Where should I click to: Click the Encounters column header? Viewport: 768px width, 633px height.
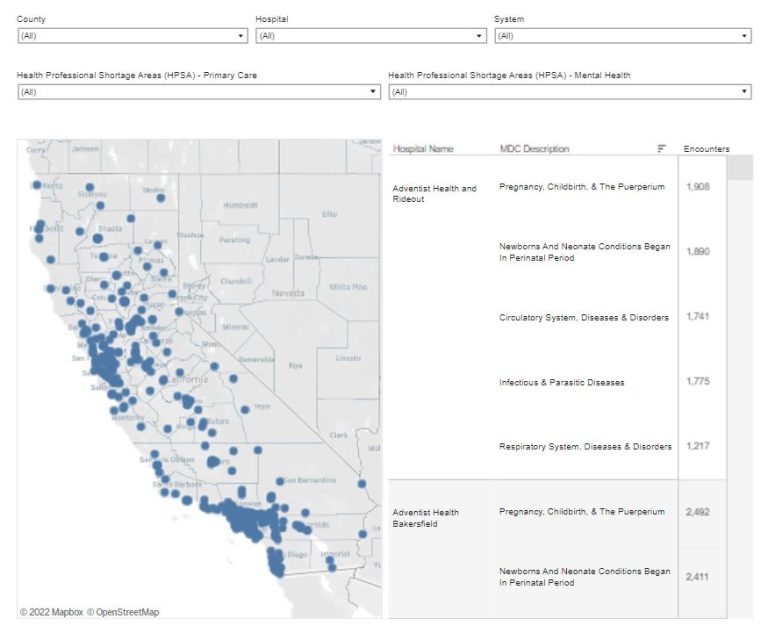pos(706,149)
